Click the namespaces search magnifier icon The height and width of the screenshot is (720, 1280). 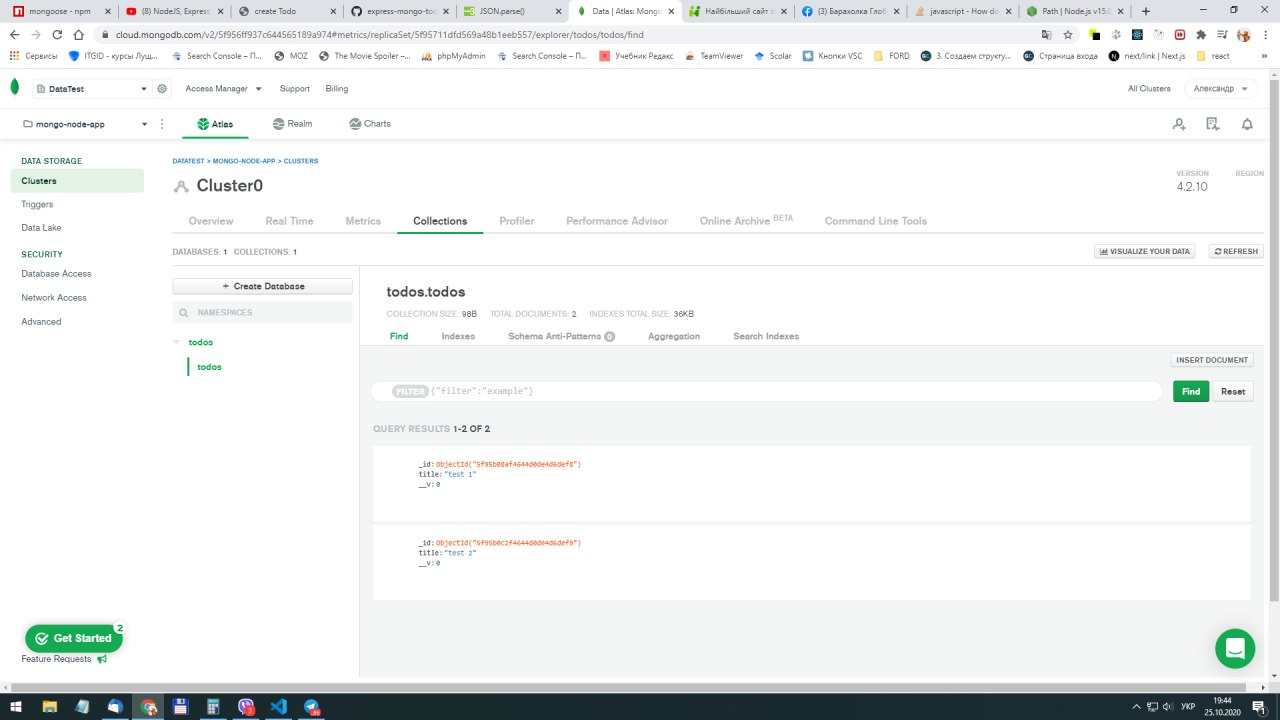coord(184,313)
